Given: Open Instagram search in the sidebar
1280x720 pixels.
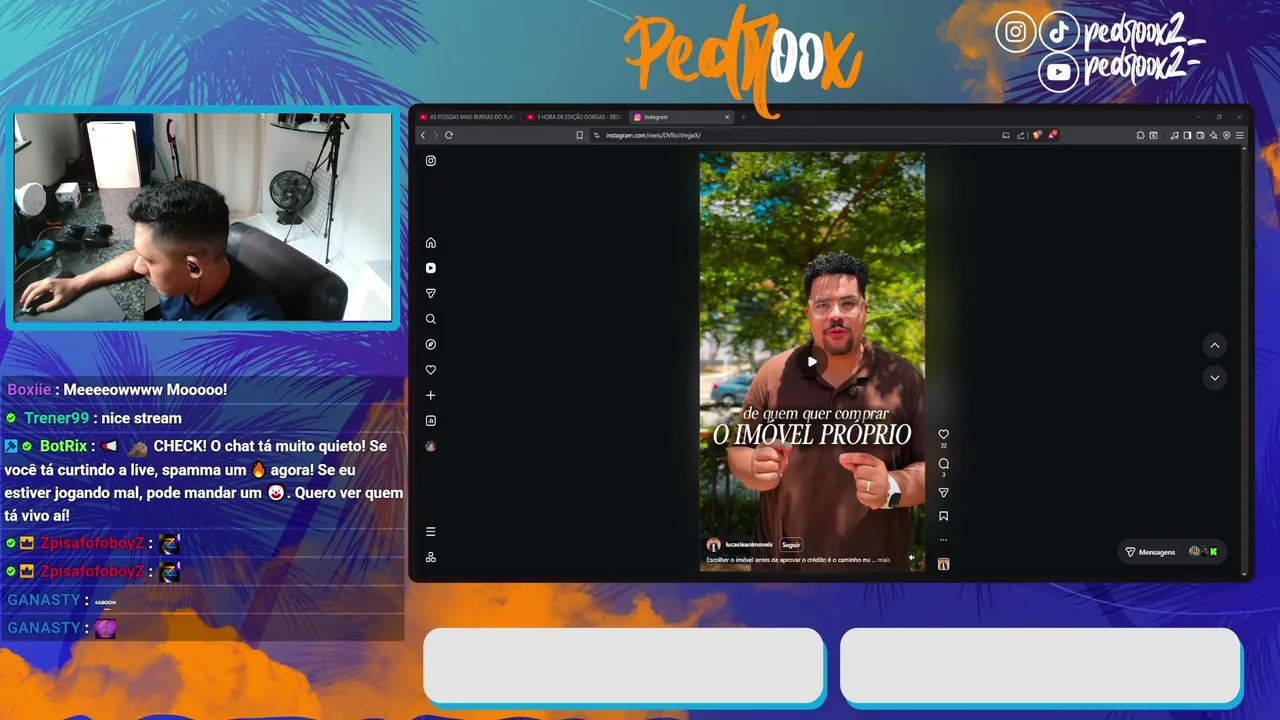Looking at the screenshot, I should tap(431, 319).
